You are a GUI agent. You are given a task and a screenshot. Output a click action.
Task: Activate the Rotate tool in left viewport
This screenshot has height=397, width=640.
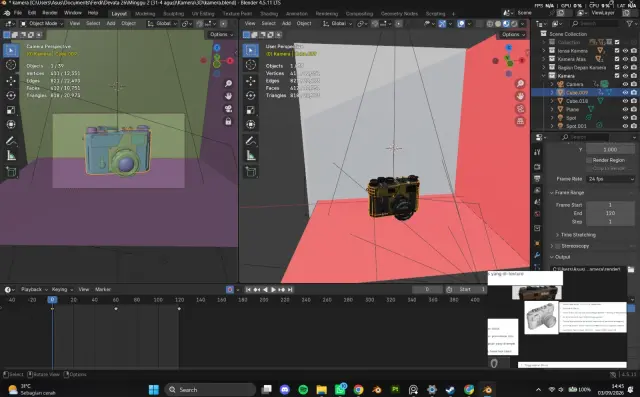pyautogui.click(x=11, y=95)
